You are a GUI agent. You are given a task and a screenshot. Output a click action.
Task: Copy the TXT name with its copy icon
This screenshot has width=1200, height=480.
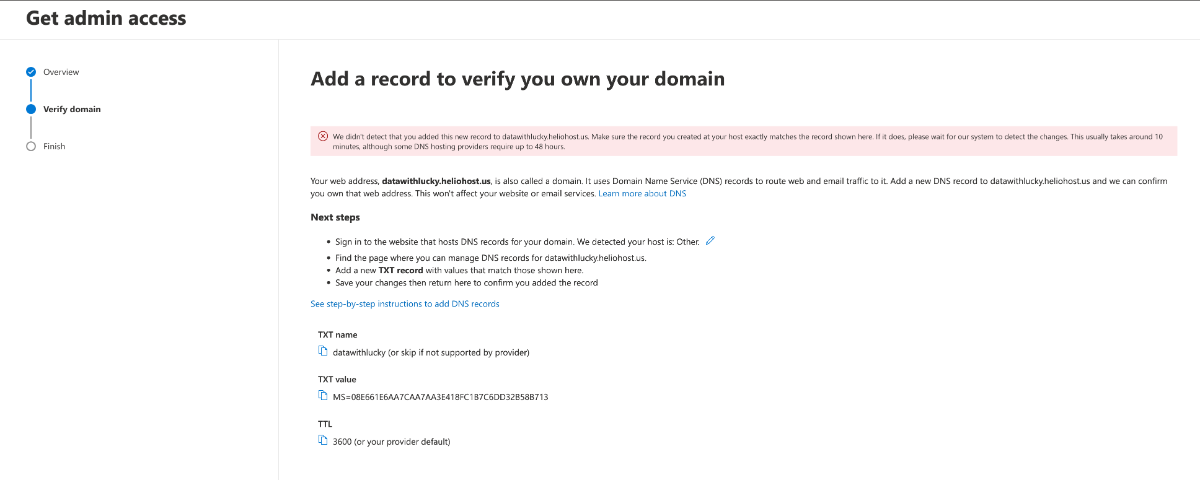[323, 351]
